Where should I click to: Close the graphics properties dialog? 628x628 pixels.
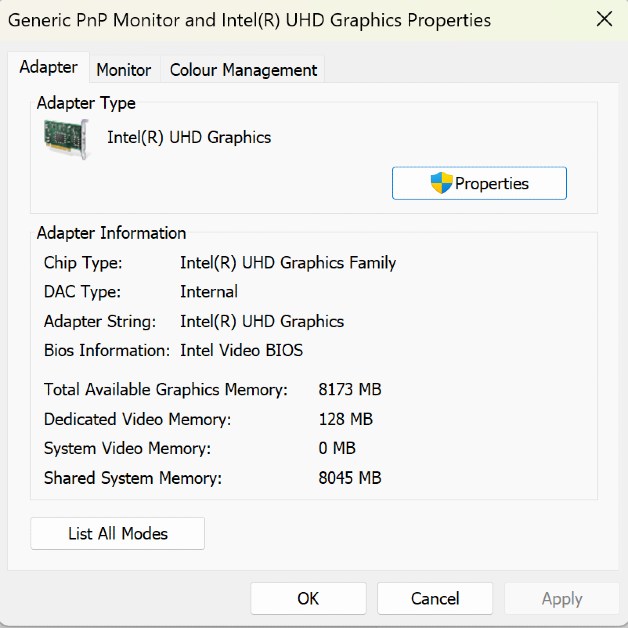pyautogui.click(x=604, y=19)
